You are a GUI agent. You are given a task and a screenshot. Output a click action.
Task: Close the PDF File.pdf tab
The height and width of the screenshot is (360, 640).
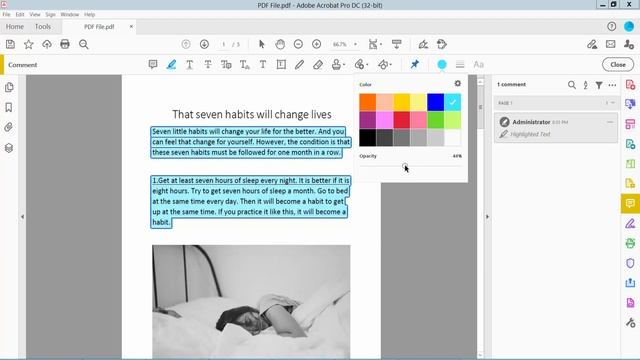point(131,27)
